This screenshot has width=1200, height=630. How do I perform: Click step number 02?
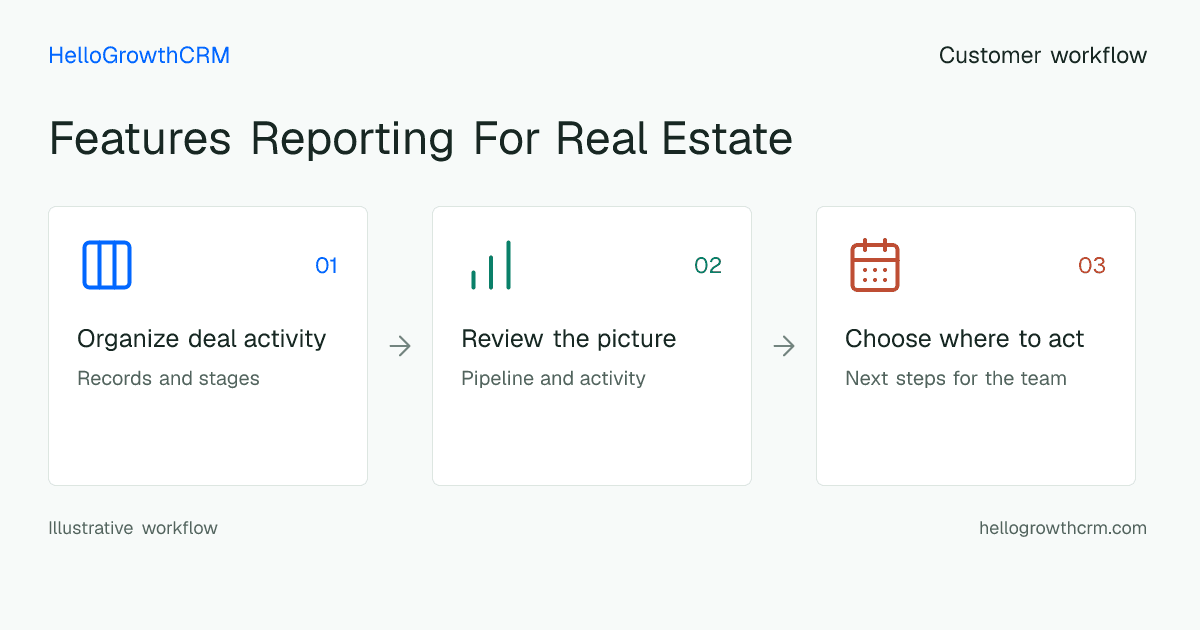(x=708, y=265)
